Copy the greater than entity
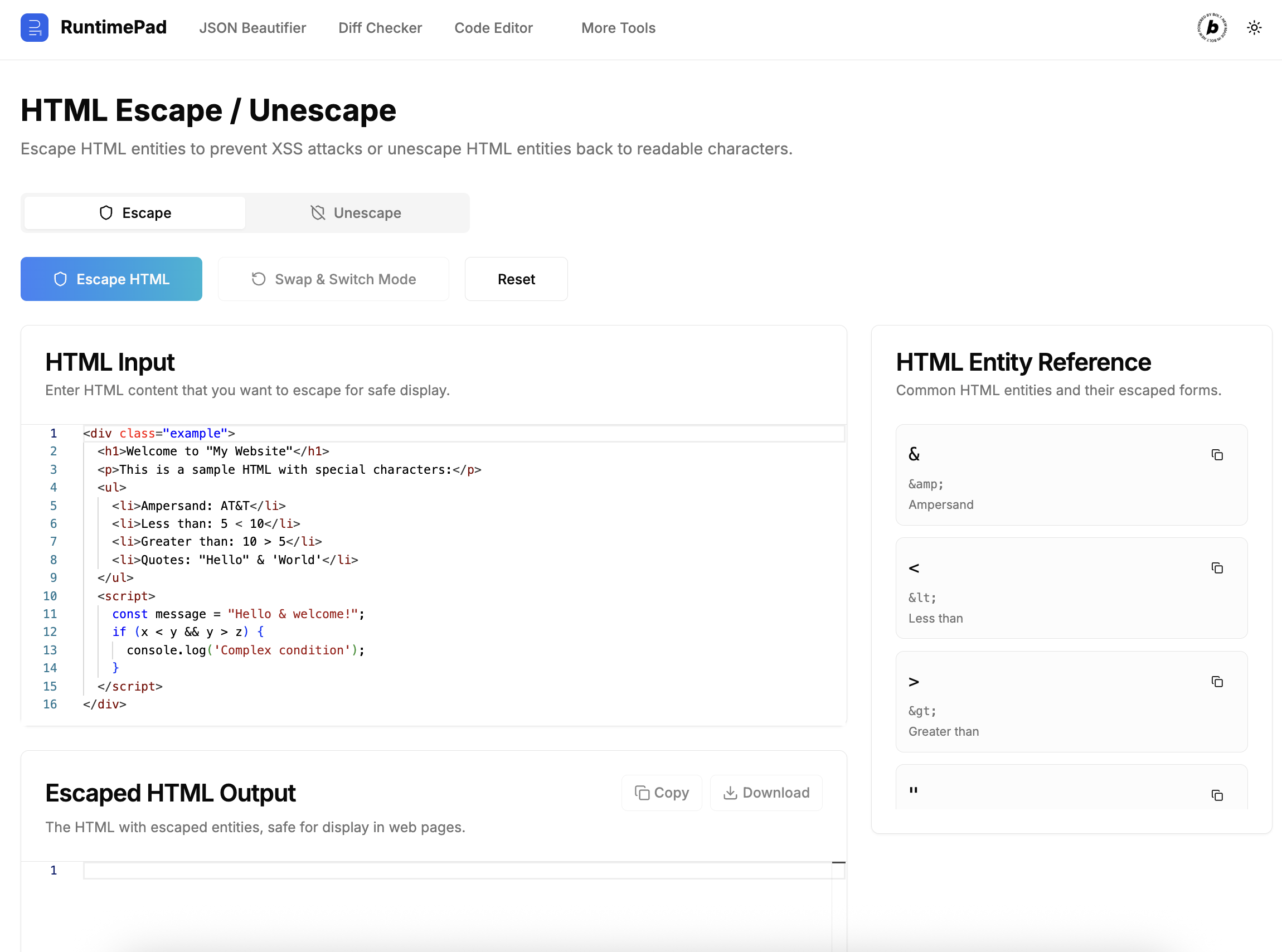Image resolution: width=1282 pixels, height=952 pixels. [x=1216, y=682]
